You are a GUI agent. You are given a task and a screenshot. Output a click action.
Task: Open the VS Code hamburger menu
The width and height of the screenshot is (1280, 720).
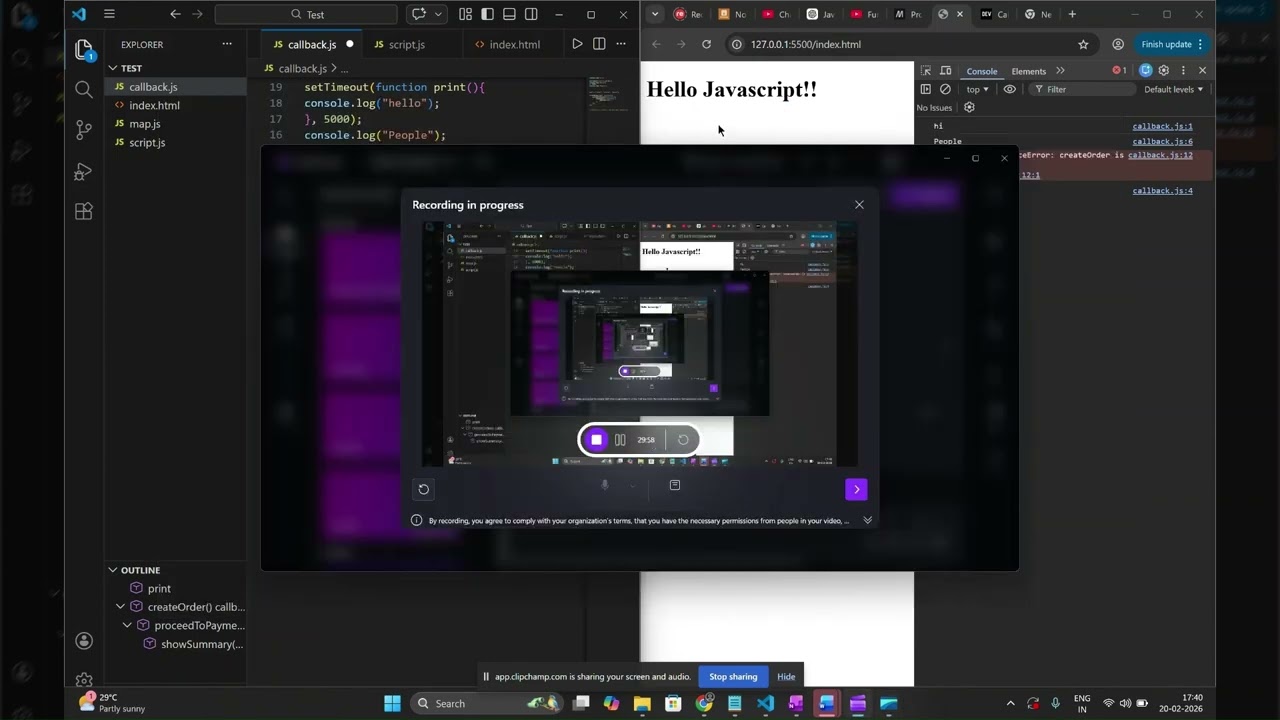109,14
